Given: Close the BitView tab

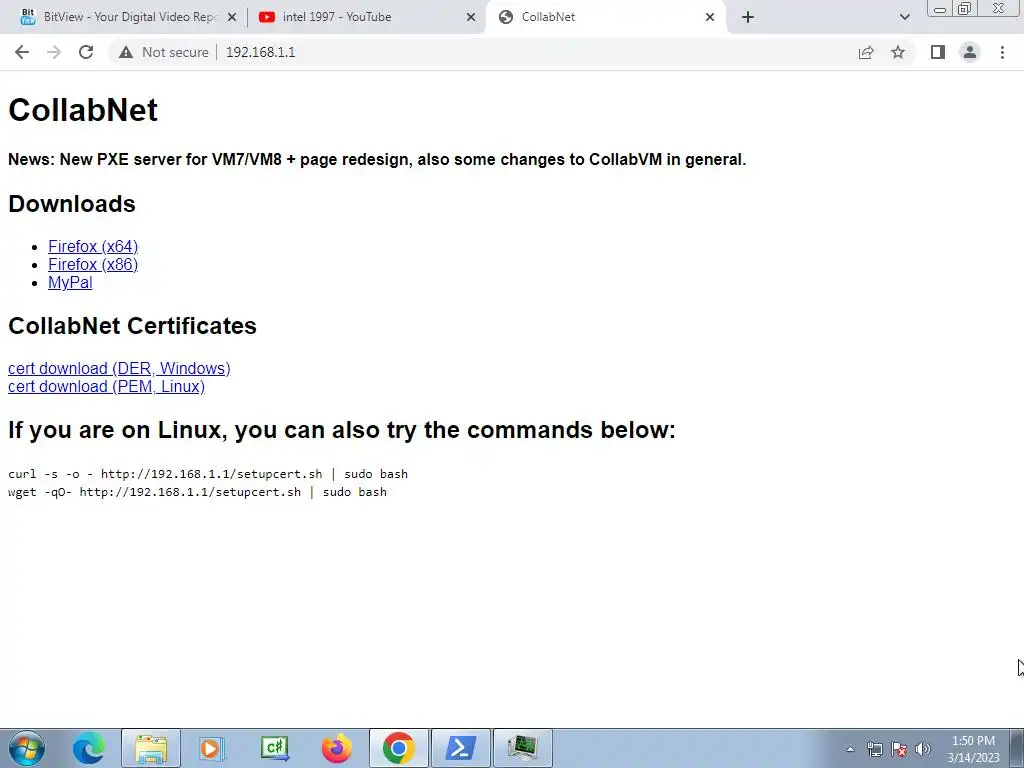Looking at the screenshot, I should (232, 17).
